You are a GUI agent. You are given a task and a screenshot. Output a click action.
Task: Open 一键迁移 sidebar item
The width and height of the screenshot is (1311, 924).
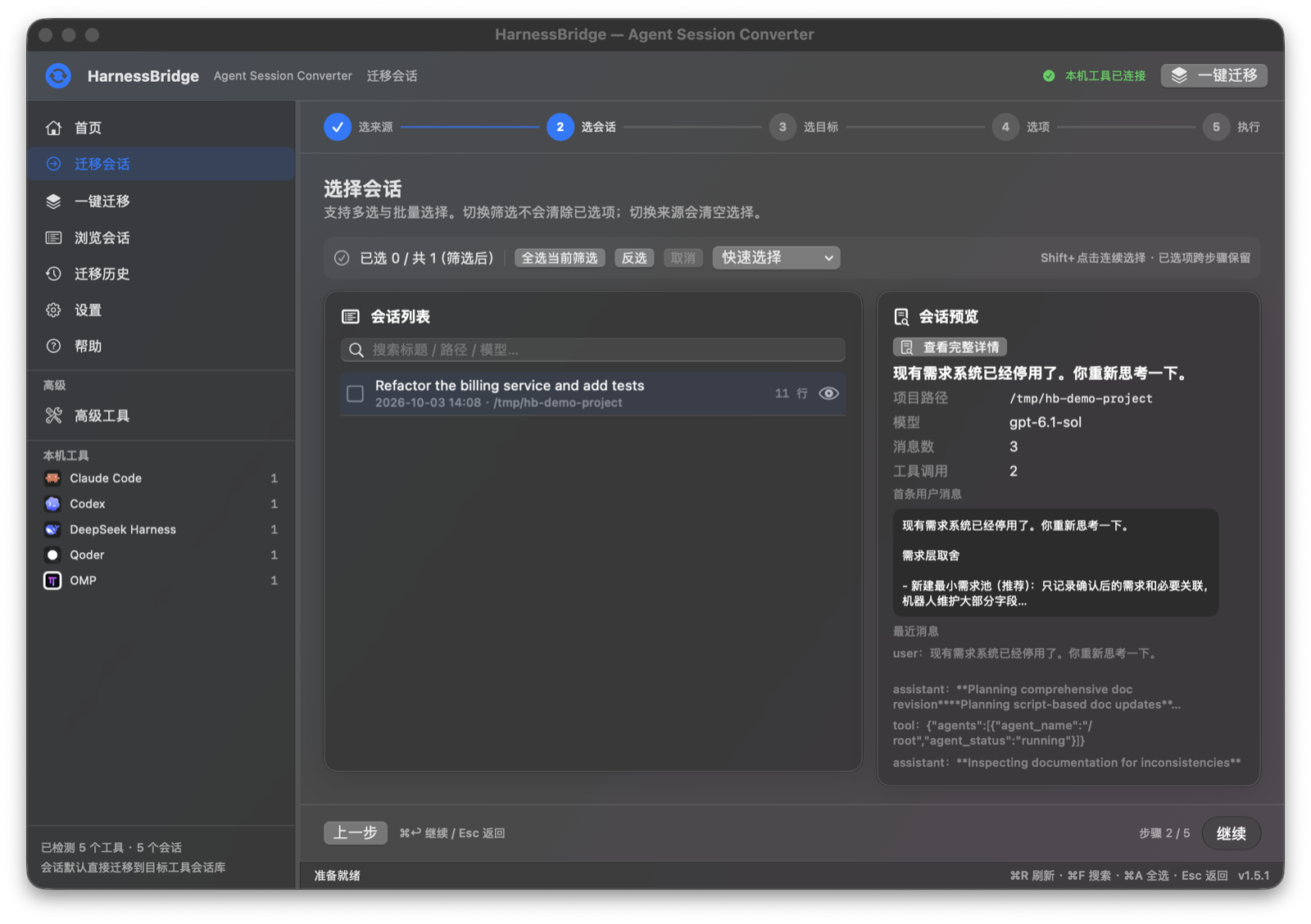[161, 201]
